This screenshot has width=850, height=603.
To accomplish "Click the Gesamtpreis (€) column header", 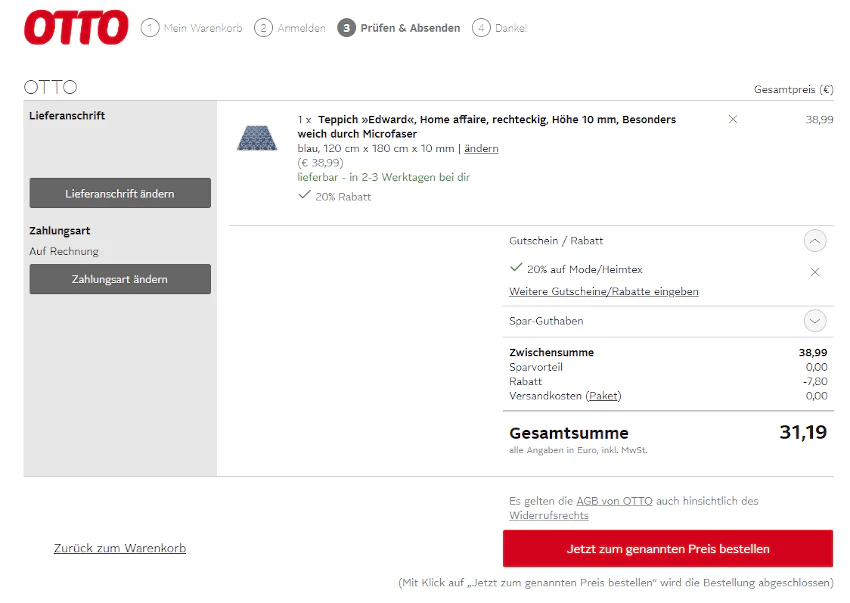I will [794, 89].
